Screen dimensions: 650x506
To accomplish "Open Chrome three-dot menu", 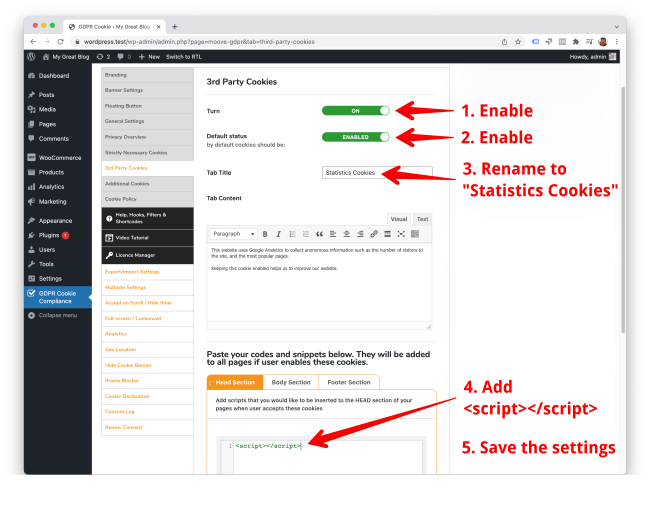I will click(x=617, y=41).
